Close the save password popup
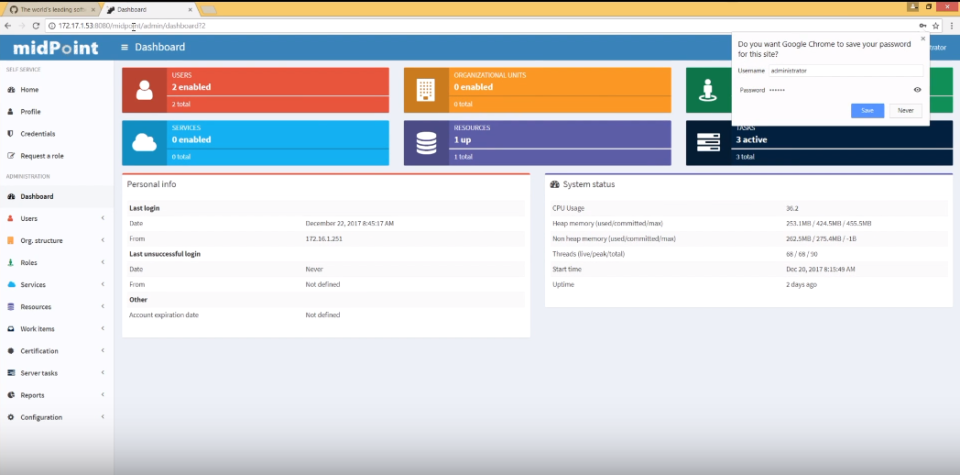 [x=923, y=39]
